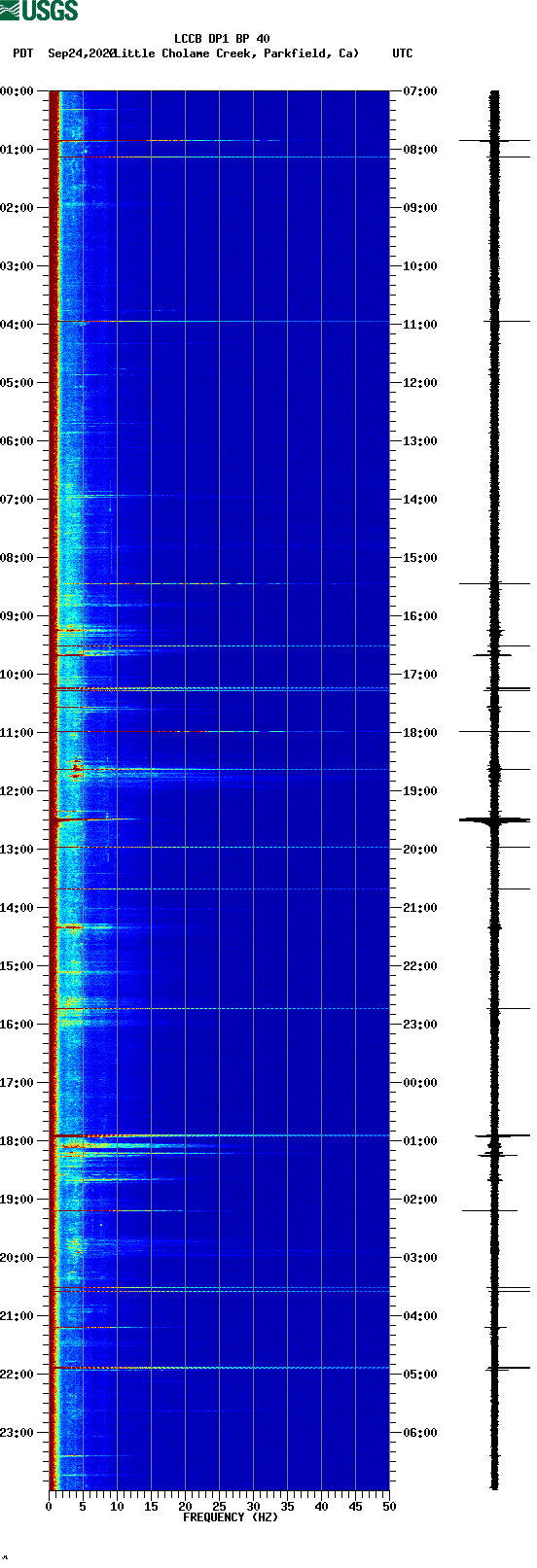Viewport: 537px width, 1568px height.
Task: Select the title text 'LCCB DP1 BP 40'
Action: [222, 40]
